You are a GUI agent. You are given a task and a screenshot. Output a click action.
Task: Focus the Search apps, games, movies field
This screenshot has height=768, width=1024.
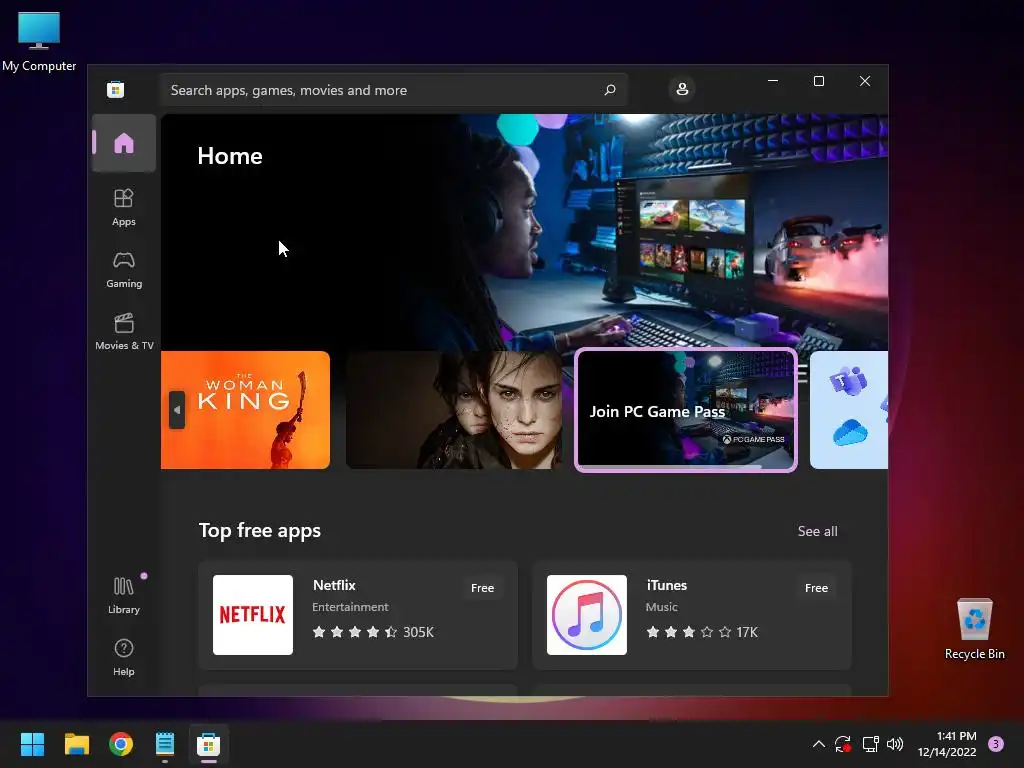click(x=394, y=90)
